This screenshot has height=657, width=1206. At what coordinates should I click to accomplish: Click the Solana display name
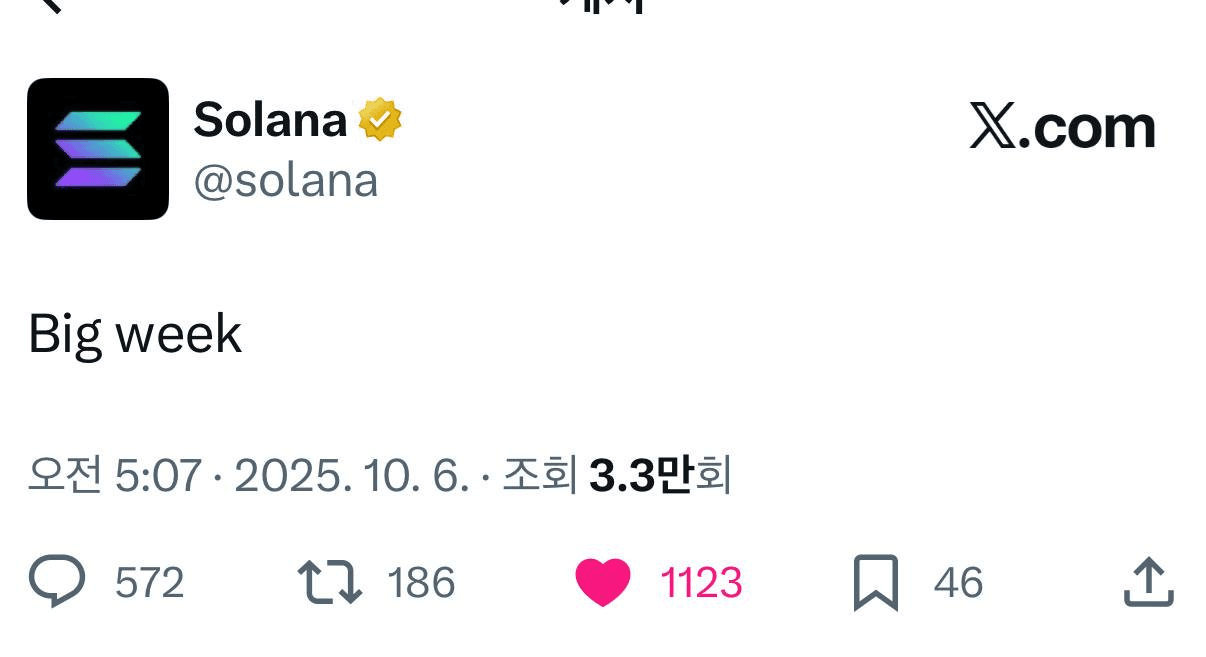270,120
